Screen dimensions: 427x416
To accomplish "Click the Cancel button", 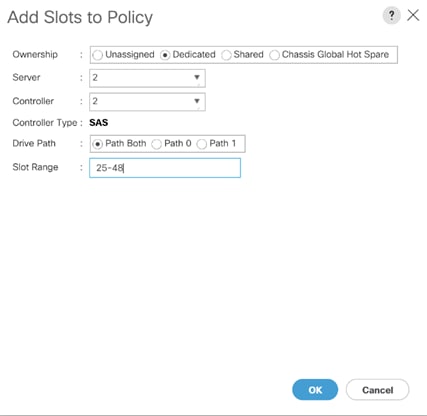I will [x=377, y=390].
